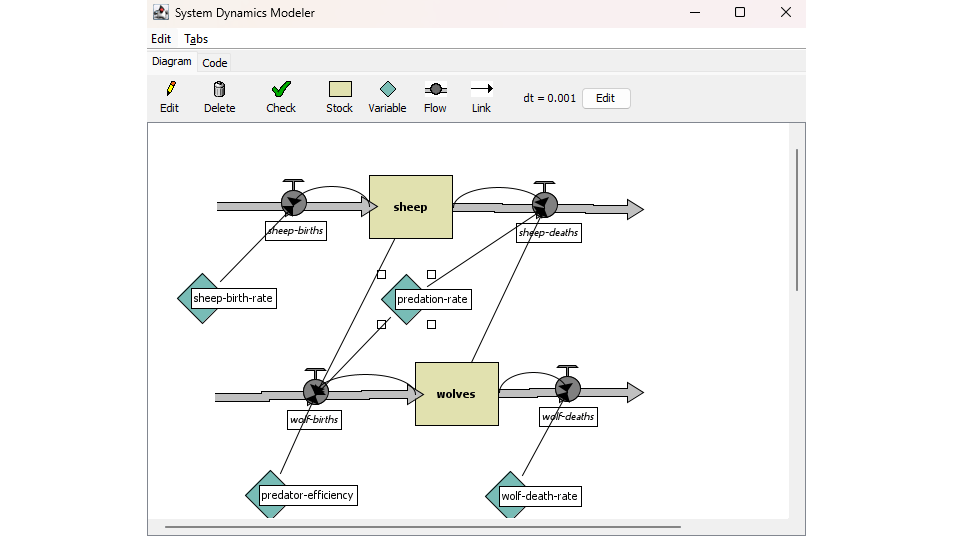
Task: Click the Edit button next to dt
Action: 606,98
